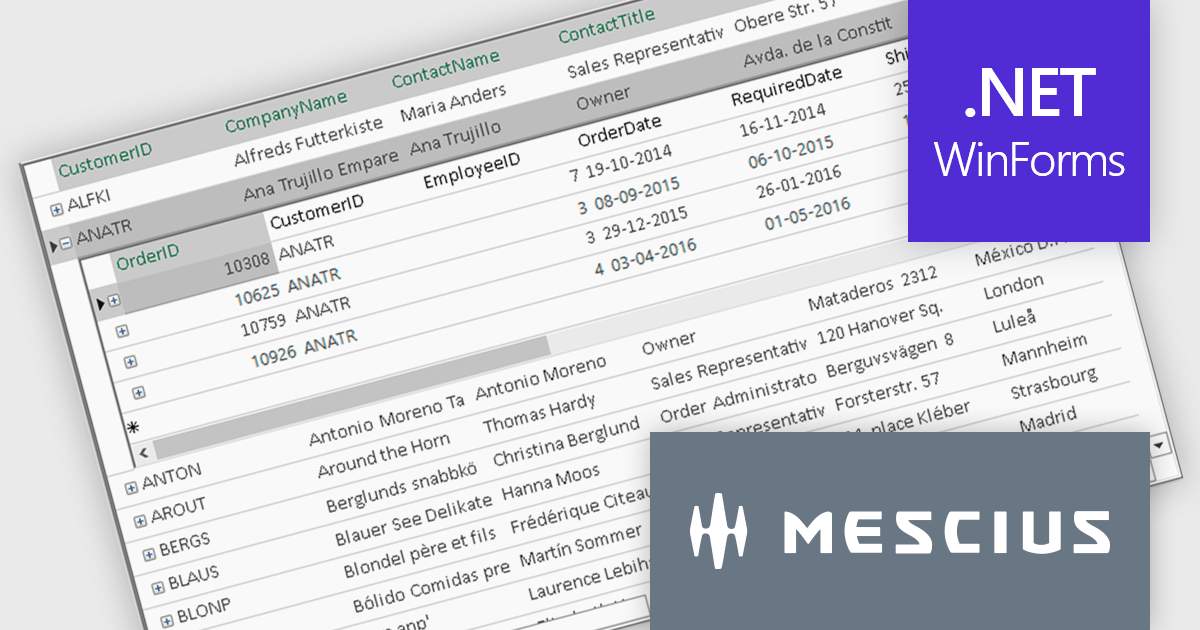
Task: Select the 03-04-2016 order date
Action: point(652,256)
